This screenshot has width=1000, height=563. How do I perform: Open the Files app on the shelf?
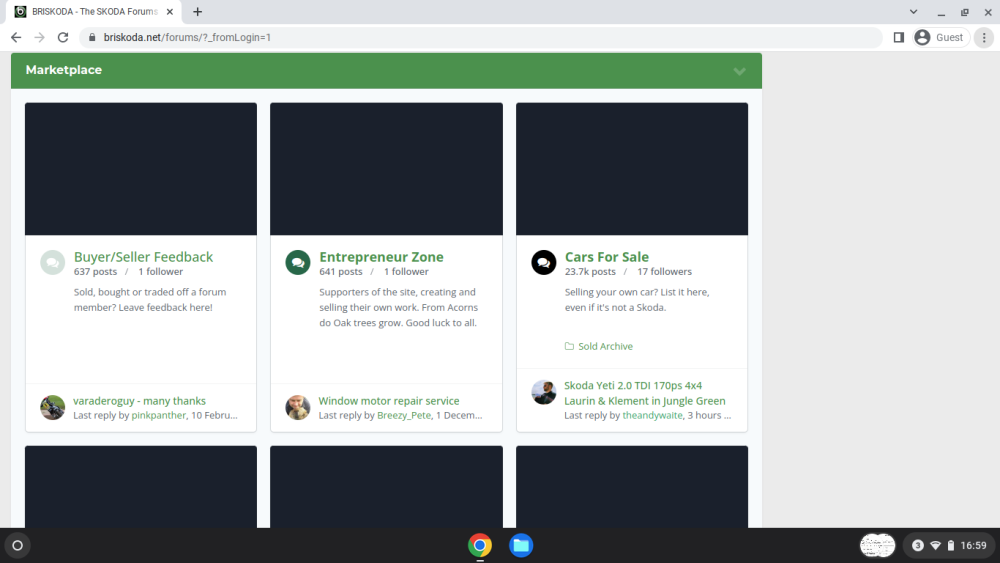521,545
